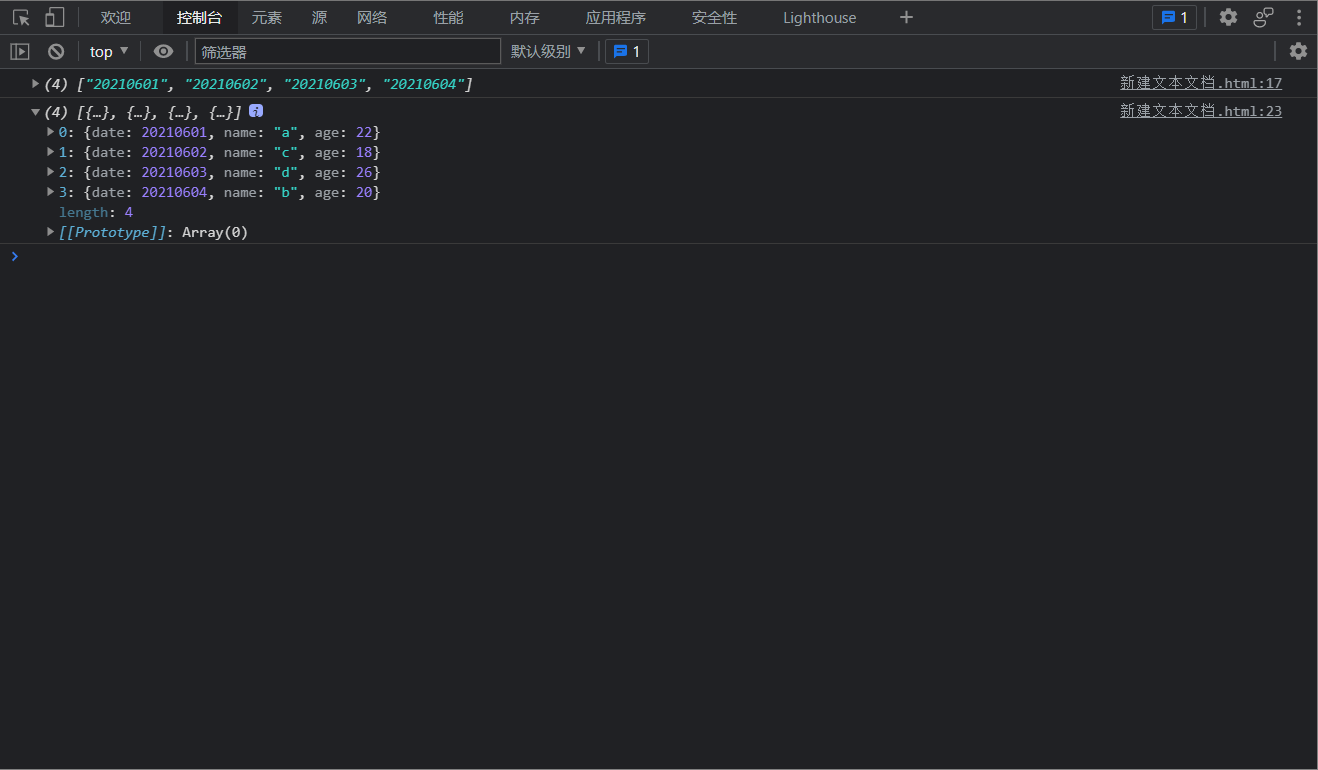Viewport: 1318px width, 770px height.
Task: Expand the [[Prototype]] Array(0) entry
Action: click(51, 232)
